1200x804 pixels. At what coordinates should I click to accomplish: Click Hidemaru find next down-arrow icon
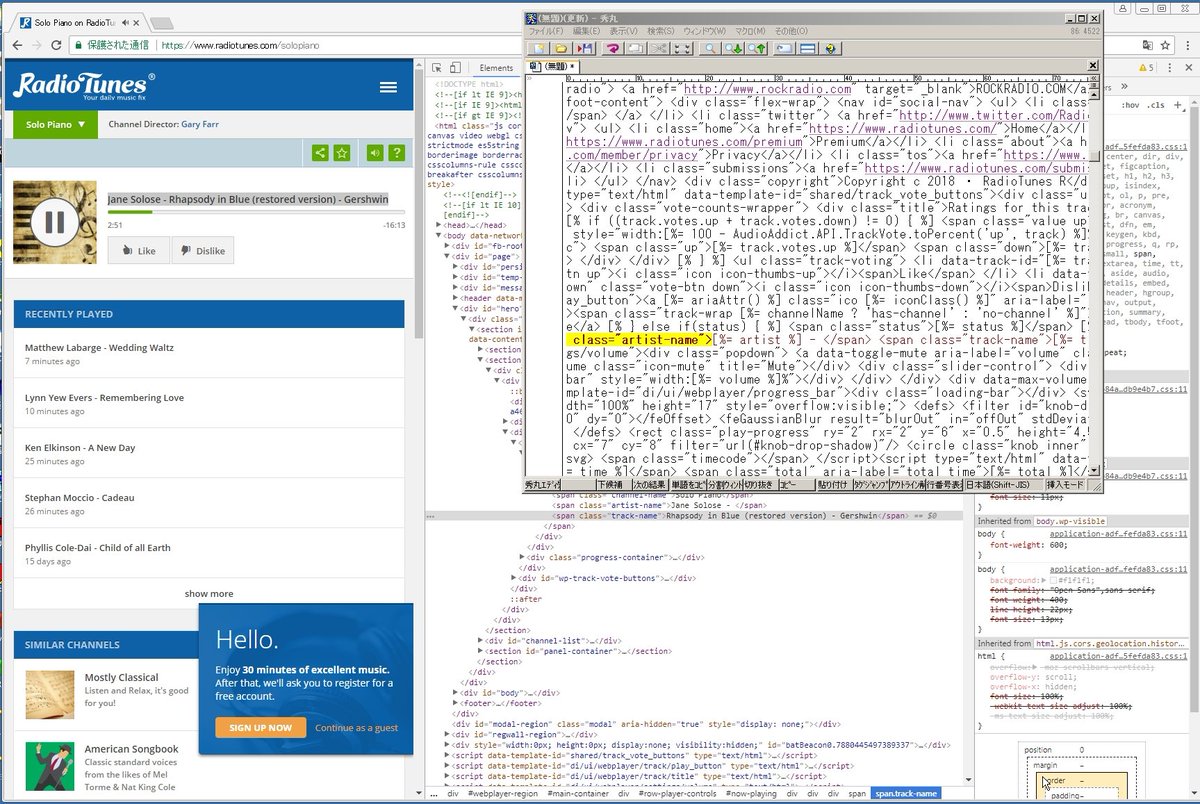click(733, 48)
